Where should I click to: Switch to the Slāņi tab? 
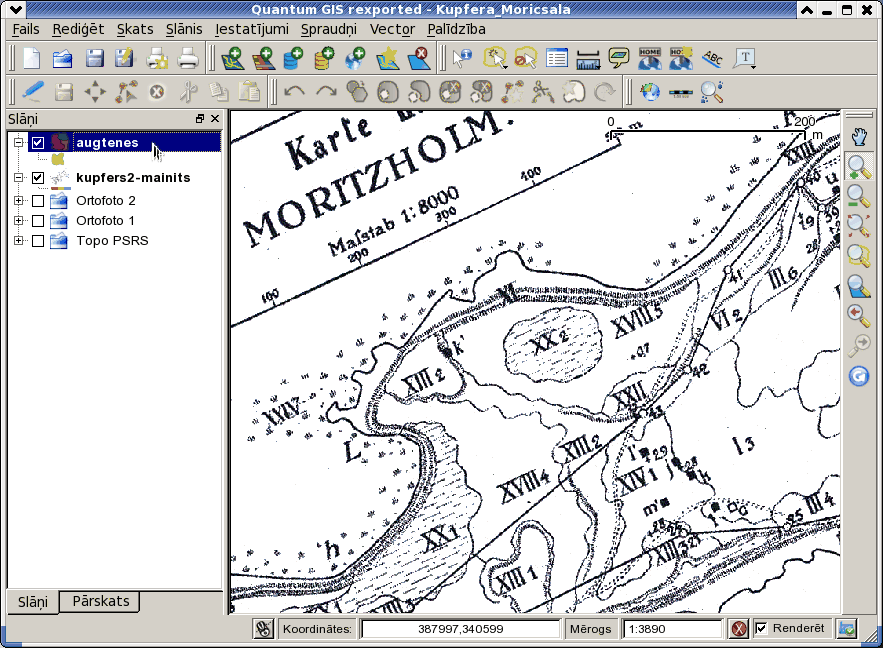coord(33,602)
